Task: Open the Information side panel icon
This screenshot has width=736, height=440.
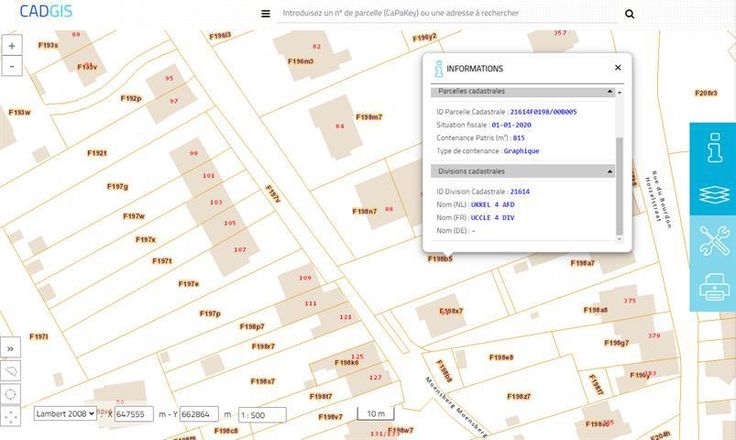Action: pos(713,147)
